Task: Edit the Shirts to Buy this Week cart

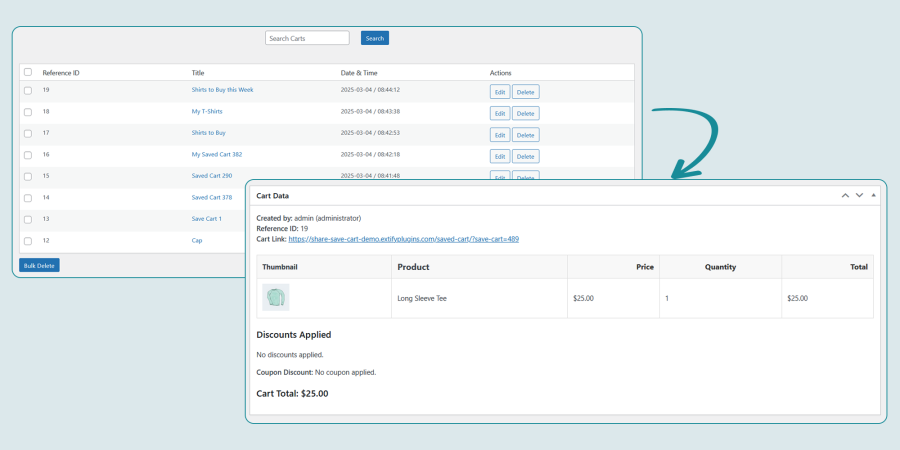Action: [x=499, y=91]
